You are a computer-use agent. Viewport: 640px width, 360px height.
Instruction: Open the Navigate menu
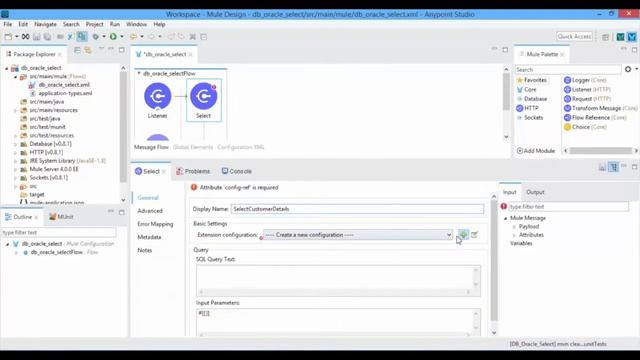click(45, 24)
